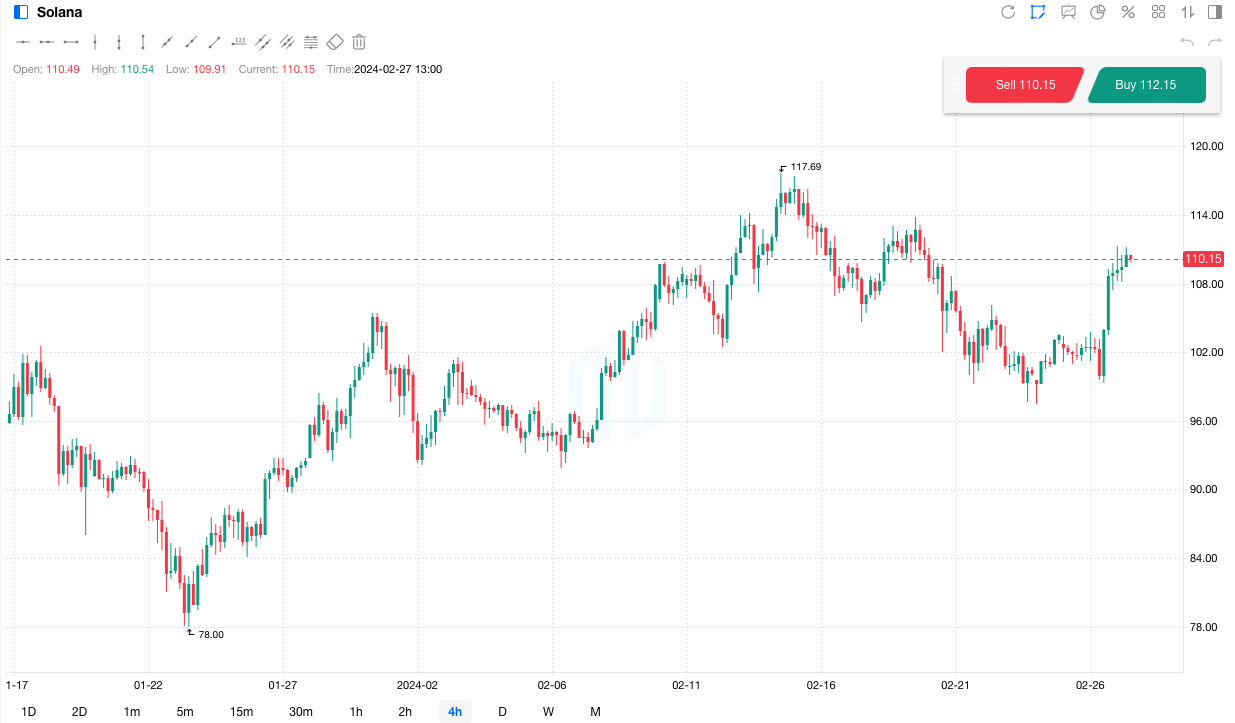
Task: Click the 110.15 current price axis label
Action: [x=1203, y=259]
